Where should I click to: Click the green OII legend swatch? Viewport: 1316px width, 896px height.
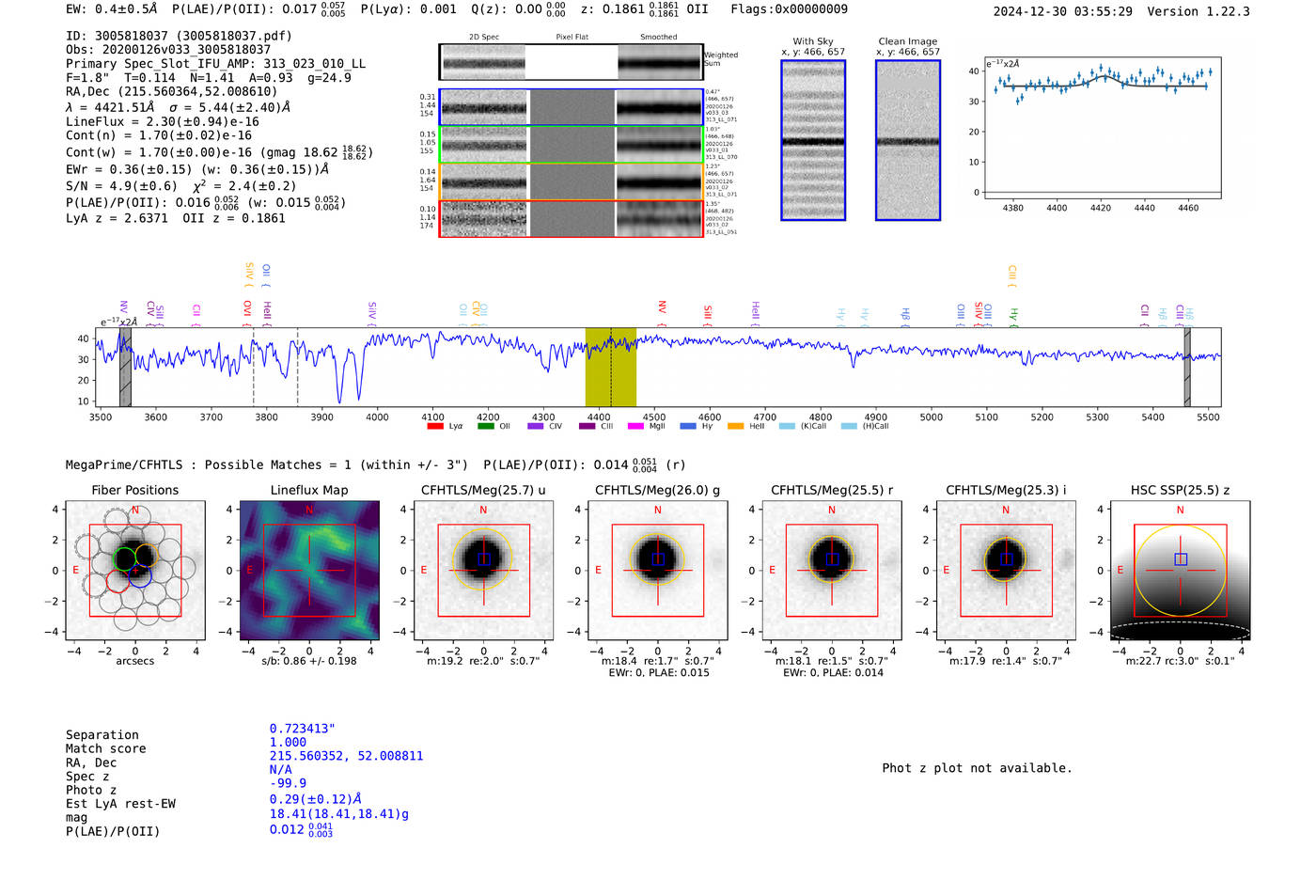(x=485, y=426)
